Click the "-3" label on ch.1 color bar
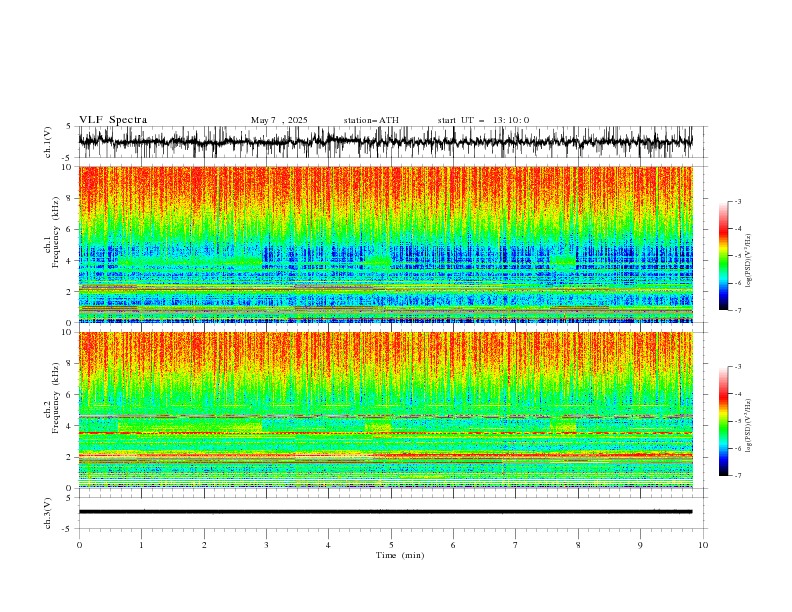The height and width of the screenshot is (612, 792). [x=738, y=201]
